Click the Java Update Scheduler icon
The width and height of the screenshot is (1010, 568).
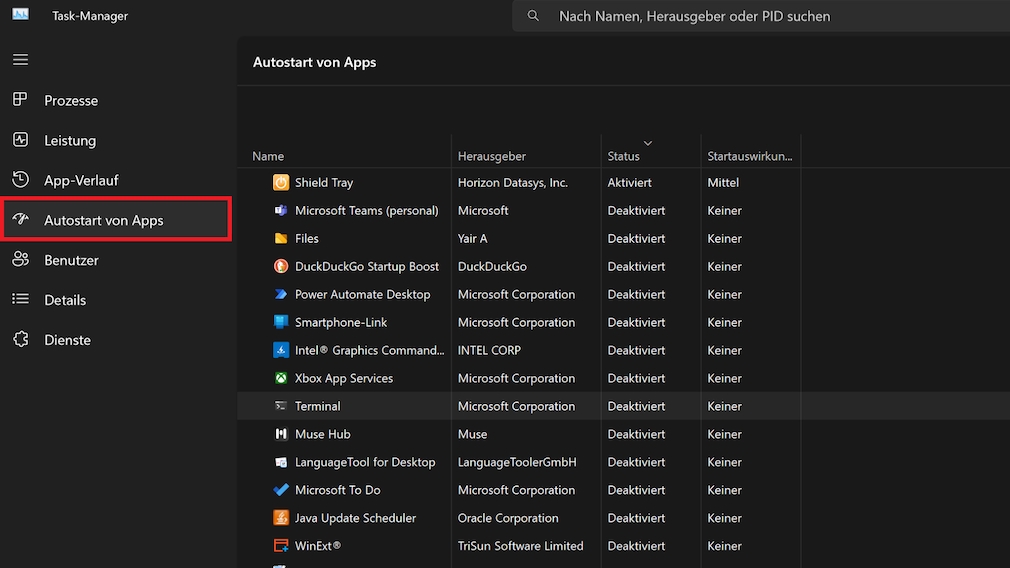pos(281,518)
